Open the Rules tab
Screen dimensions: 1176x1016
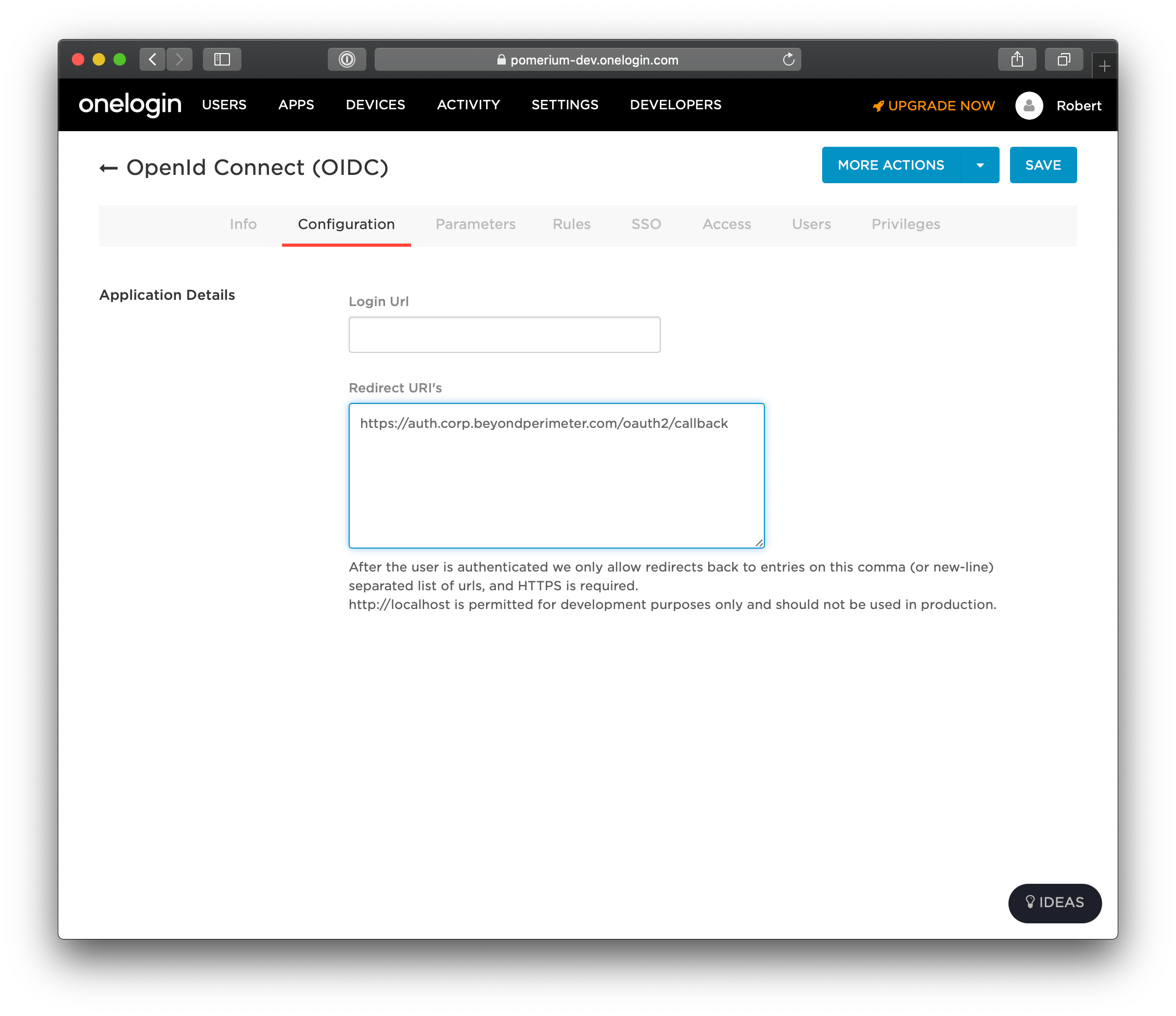571,224
